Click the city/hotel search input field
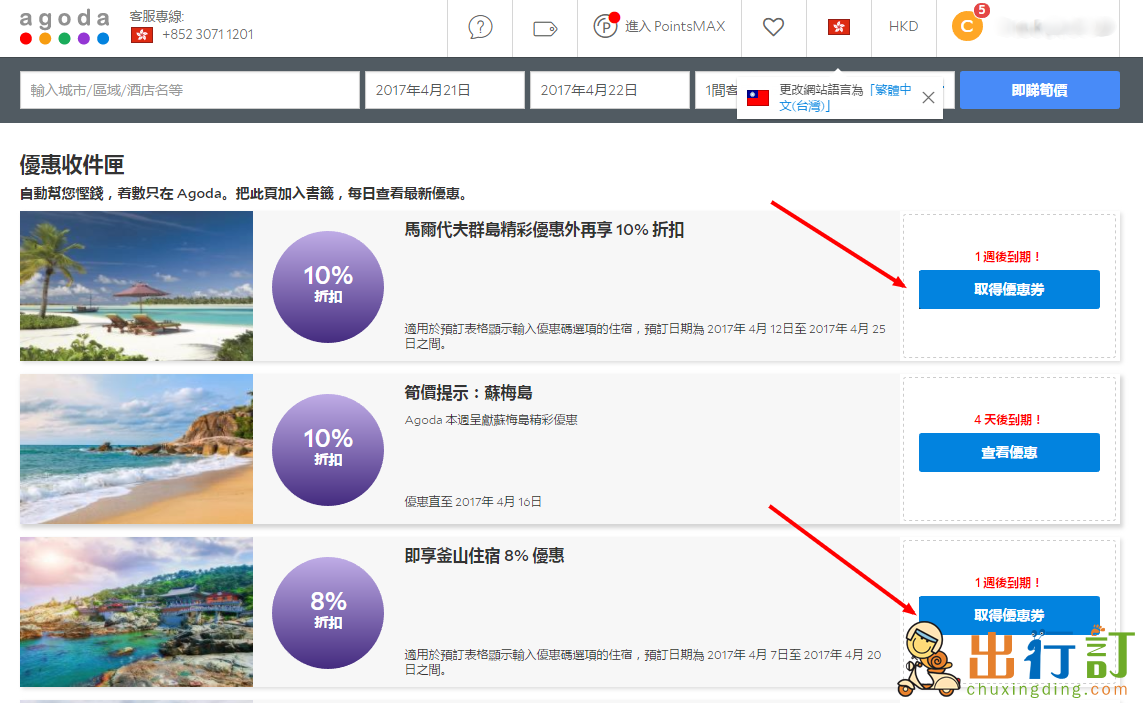The image size is (1143, 703). click(190, 90)
